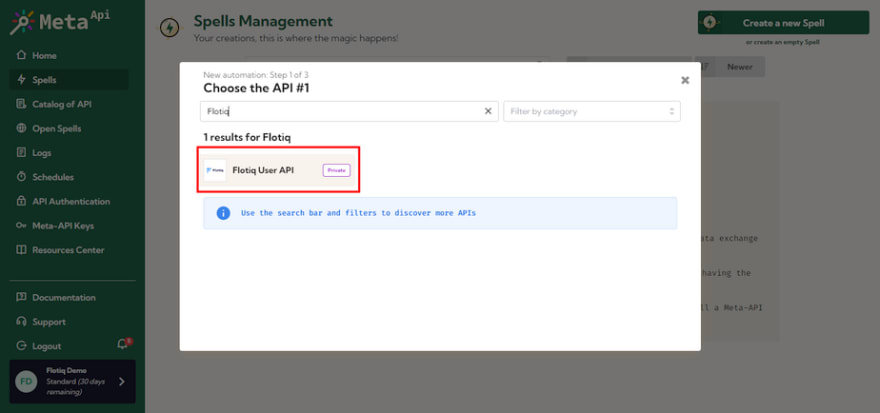This screenshot has width=880, height=413.
Task: Open the Home page icon in the sidebar
Action: point(21,56)
